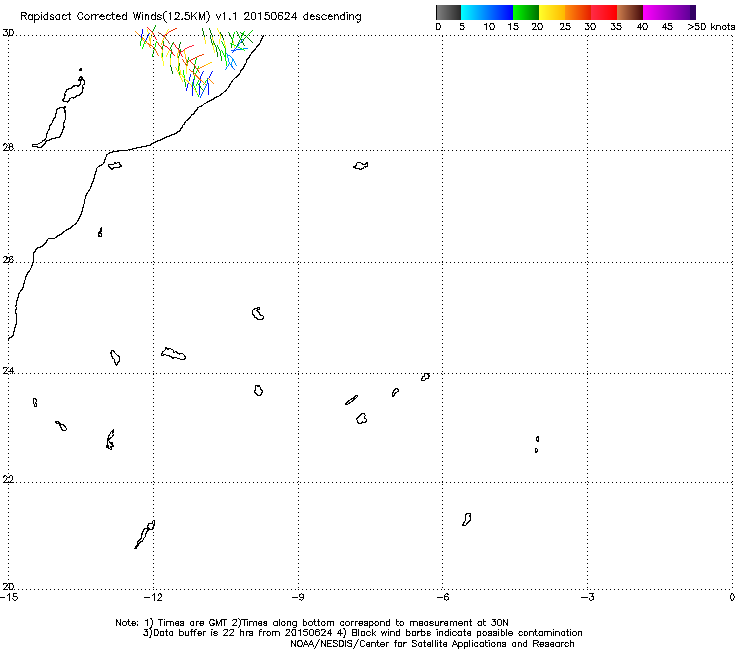This screenshot has width=740, height=650.
Task: Select the '-3' longitude axis label
Action: (587, 597)
